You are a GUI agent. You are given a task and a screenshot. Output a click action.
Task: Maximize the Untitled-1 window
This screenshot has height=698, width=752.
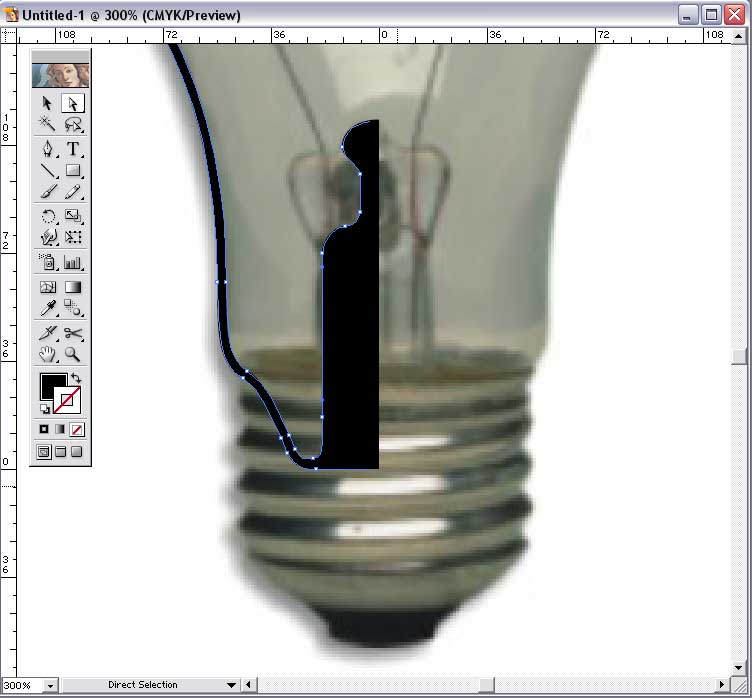tap(711, 15)
